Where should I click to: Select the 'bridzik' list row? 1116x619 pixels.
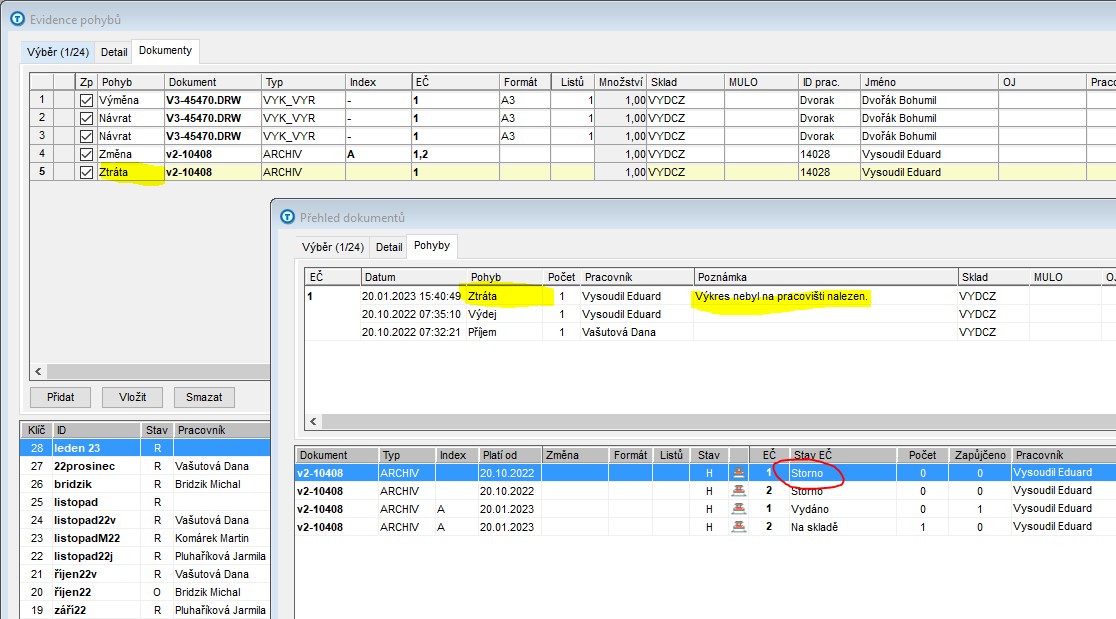145,484
